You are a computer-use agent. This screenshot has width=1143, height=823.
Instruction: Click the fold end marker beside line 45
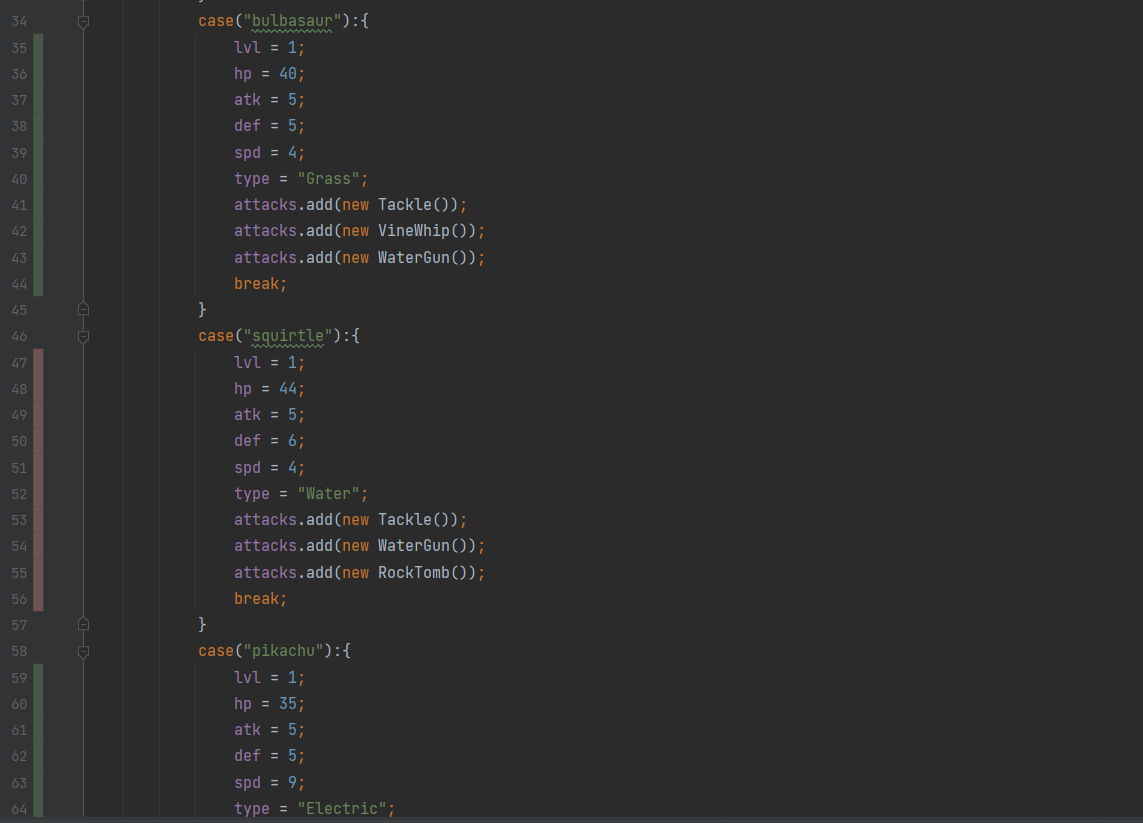84,310
